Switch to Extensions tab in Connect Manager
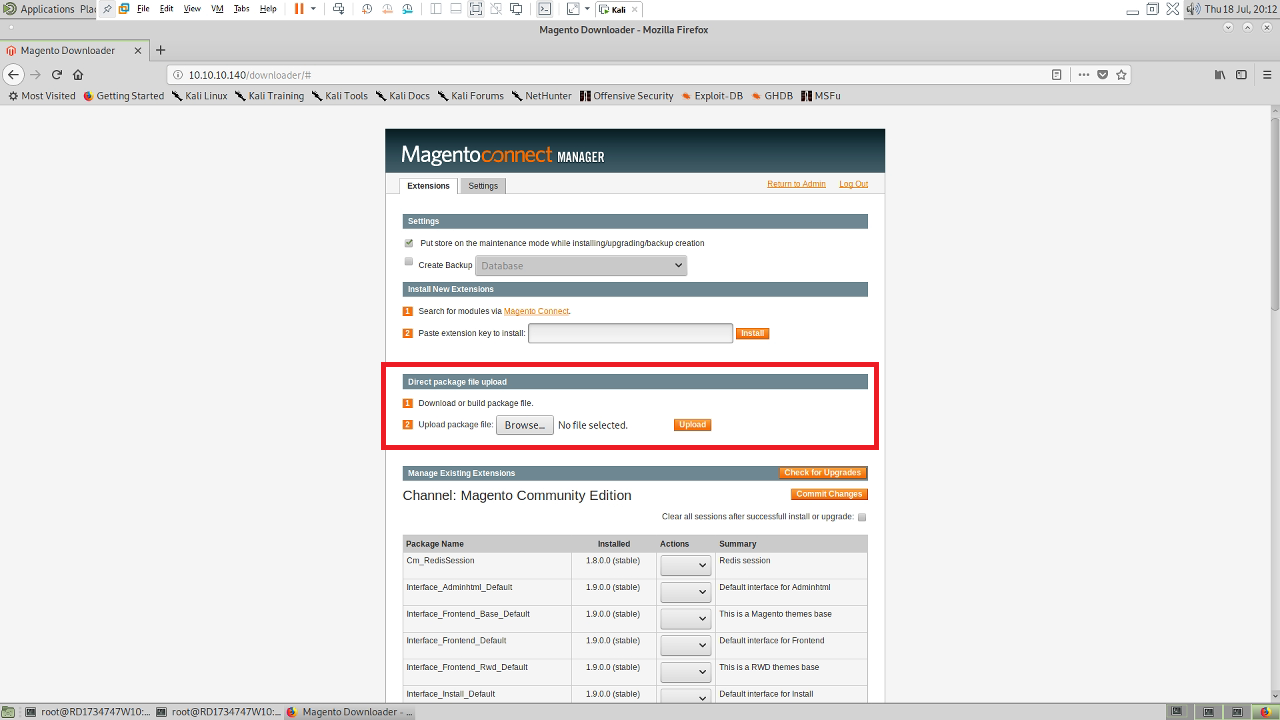The height and width of the screenshot is (720, 1280). (428, 186)
